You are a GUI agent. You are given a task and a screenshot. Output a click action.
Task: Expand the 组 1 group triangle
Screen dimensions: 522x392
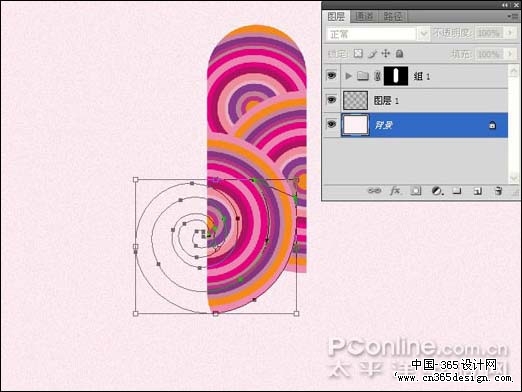[x=348, y=76]
